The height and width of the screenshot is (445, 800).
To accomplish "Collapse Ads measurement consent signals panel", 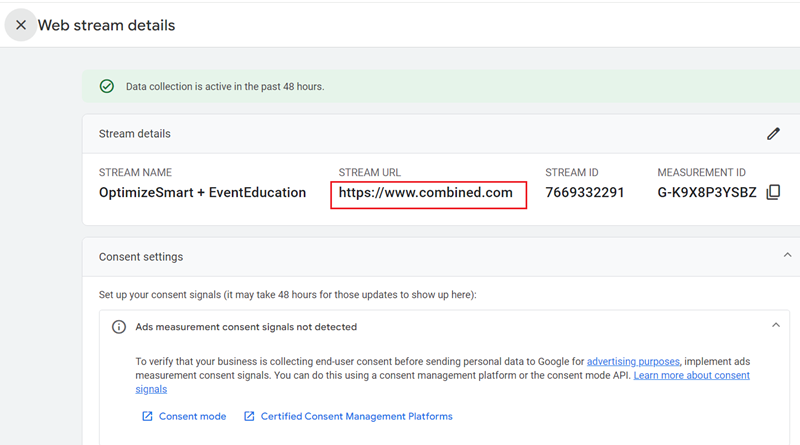I will pos(776,325).
